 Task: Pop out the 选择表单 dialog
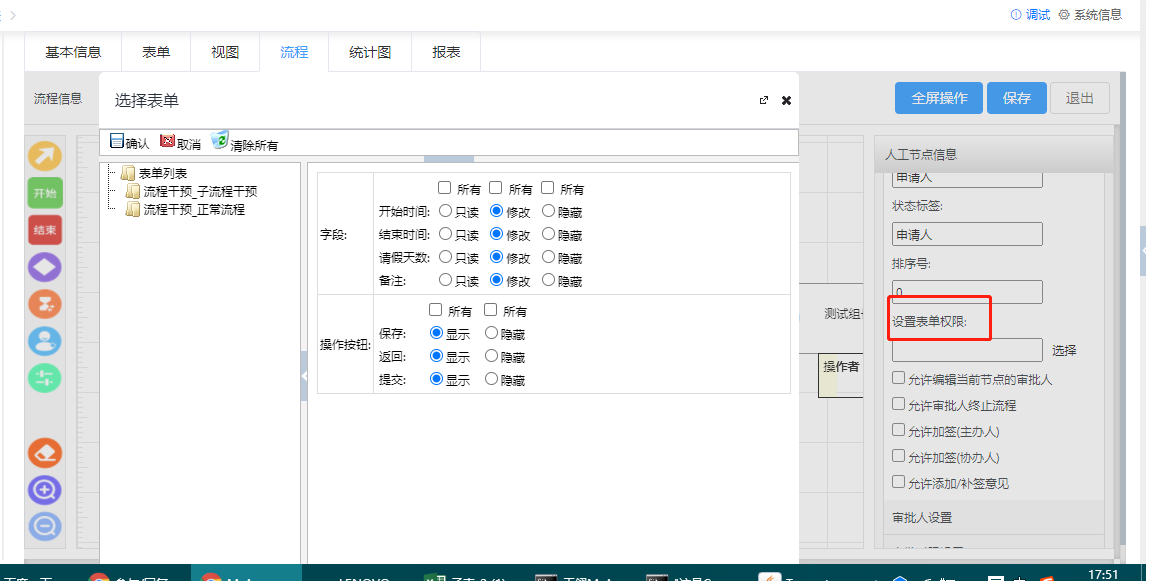click(763, 100)
